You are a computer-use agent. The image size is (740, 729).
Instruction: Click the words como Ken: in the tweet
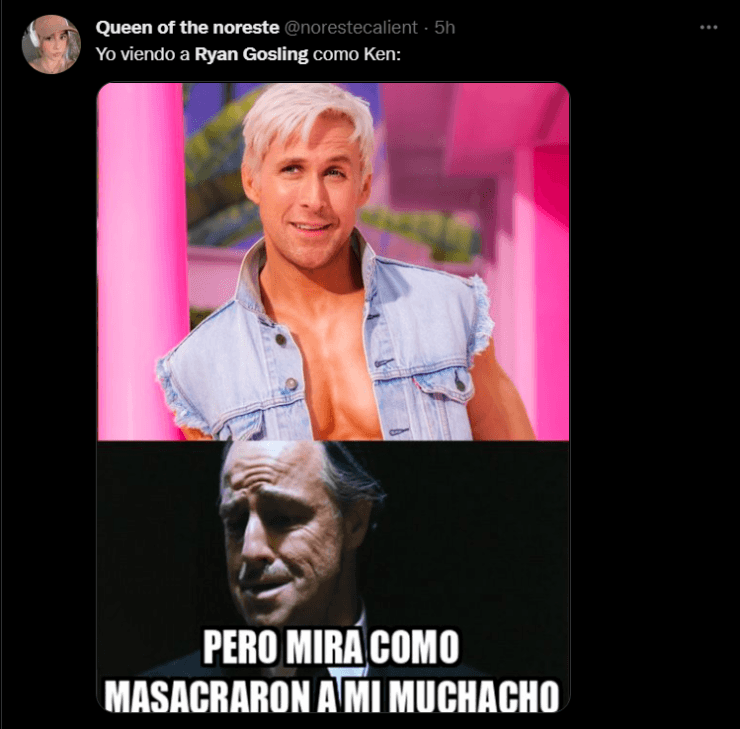click(357, 54)
